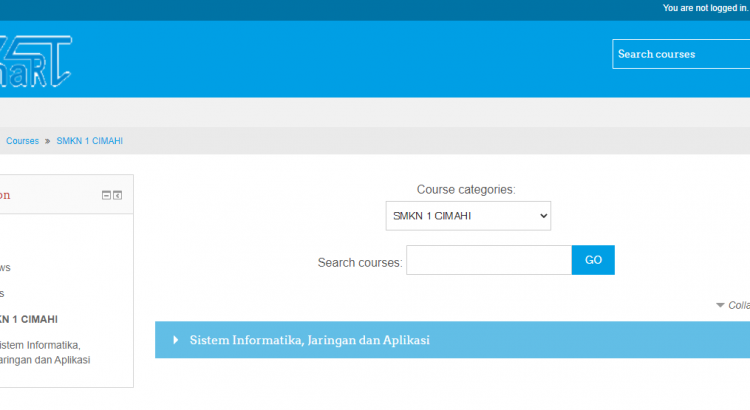Click the 'You are not logged in' notice
This screenshot has height=410, width=750.
click(703, 8)
